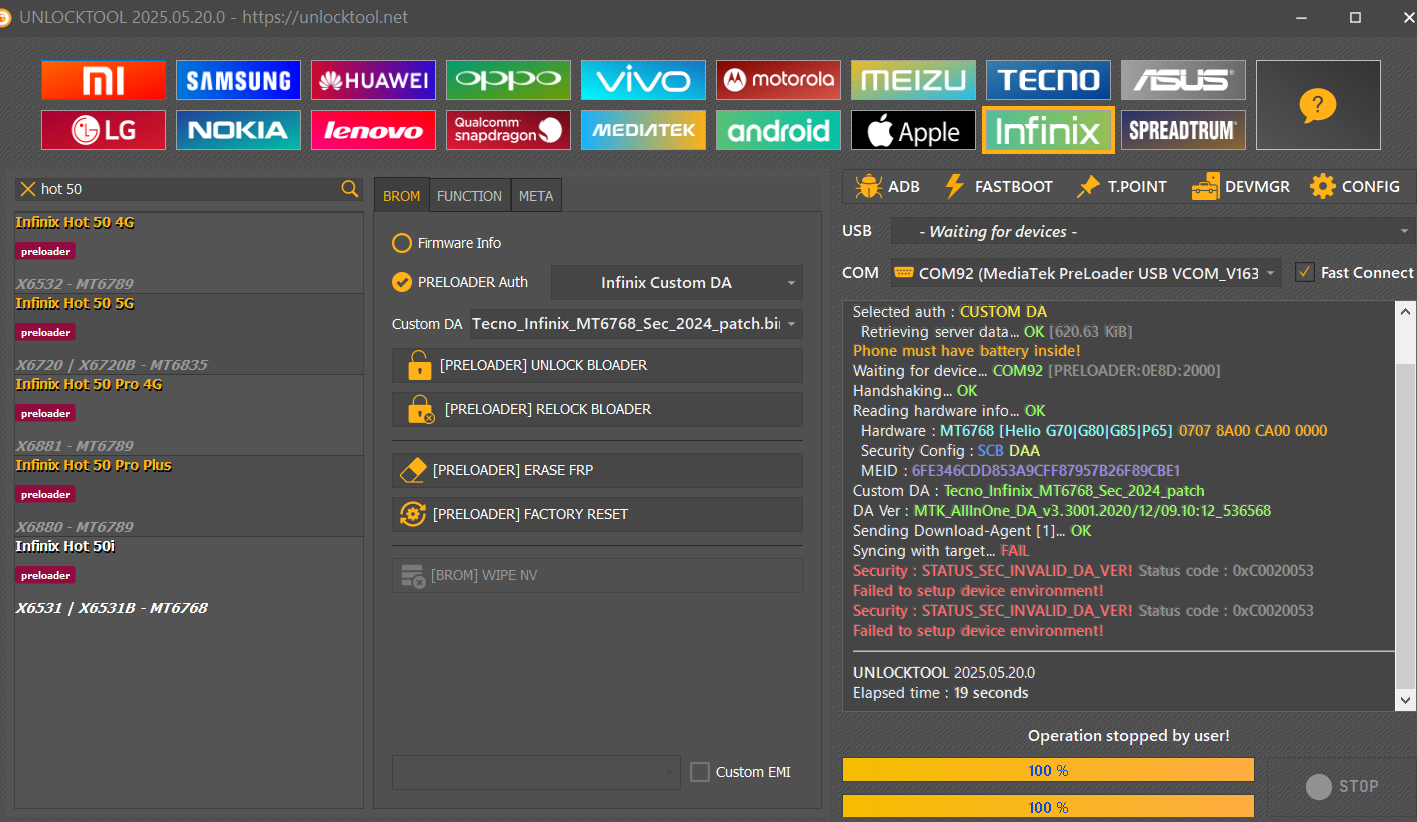The width and height of the screenshot is (1417, 822).
Task: Click the MEID value in the log
Action: (x=1046, y=471)
